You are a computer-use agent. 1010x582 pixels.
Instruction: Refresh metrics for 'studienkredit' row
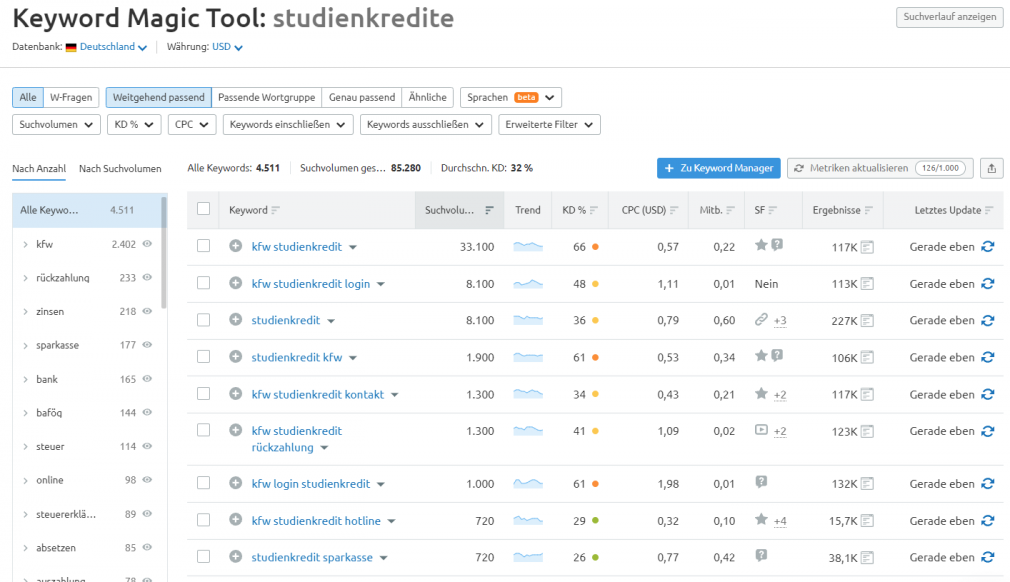987,320
